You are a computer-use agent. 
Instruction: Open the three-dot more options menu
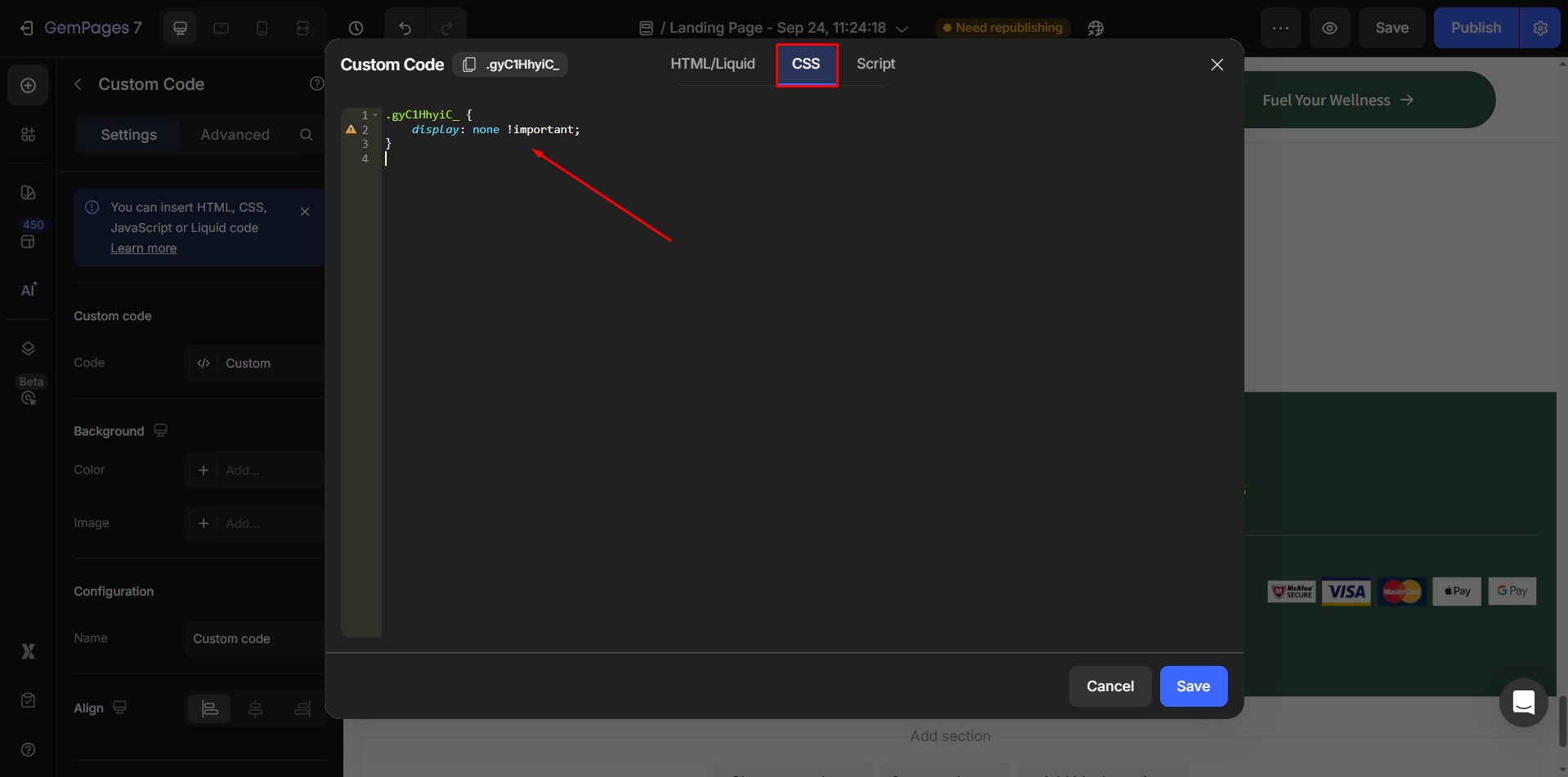pyautogui.click(x=1280, y=28)
